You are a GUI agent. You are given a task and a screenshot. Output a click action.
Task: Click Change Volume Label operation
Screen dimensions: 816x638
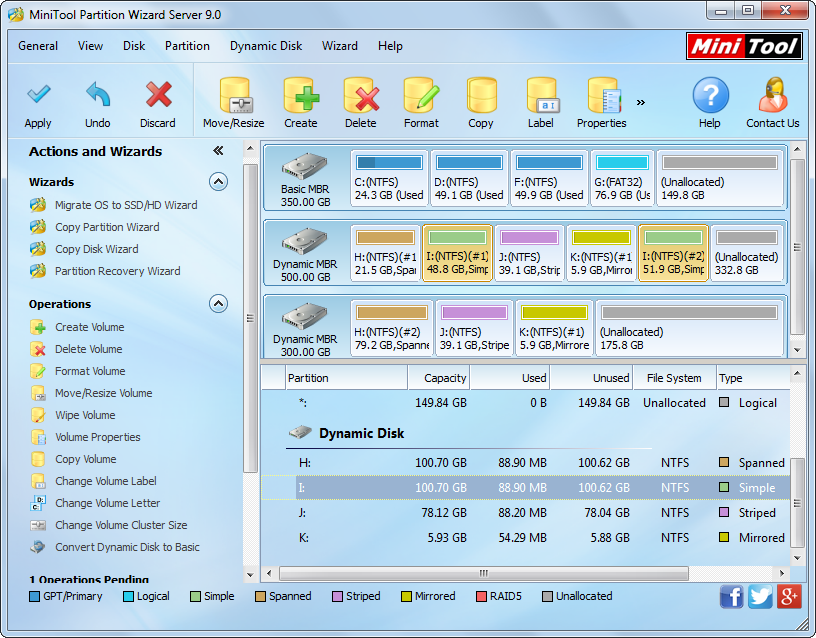point(106,481)
